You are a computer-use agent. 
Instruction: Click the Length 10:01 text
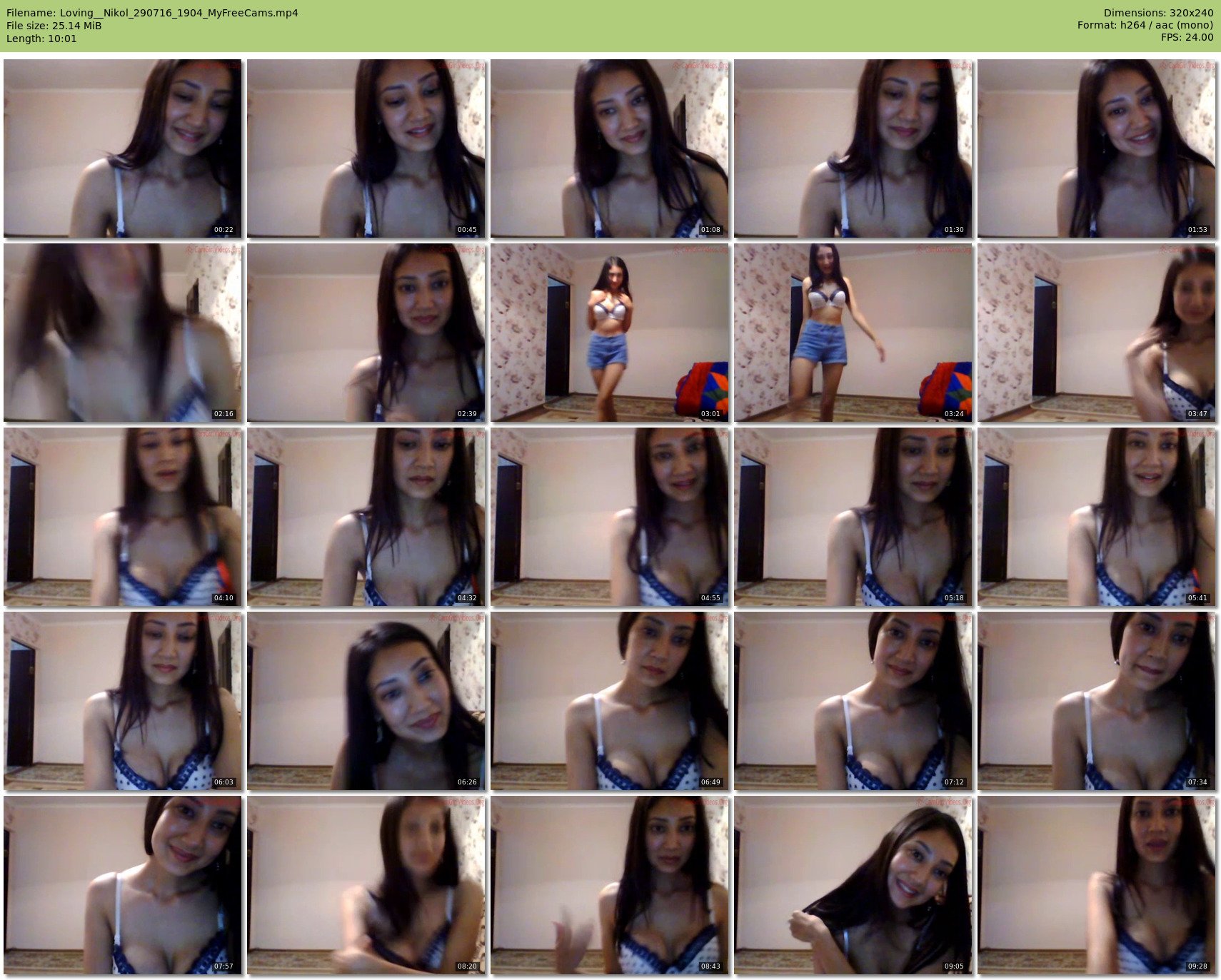[41, 39]
